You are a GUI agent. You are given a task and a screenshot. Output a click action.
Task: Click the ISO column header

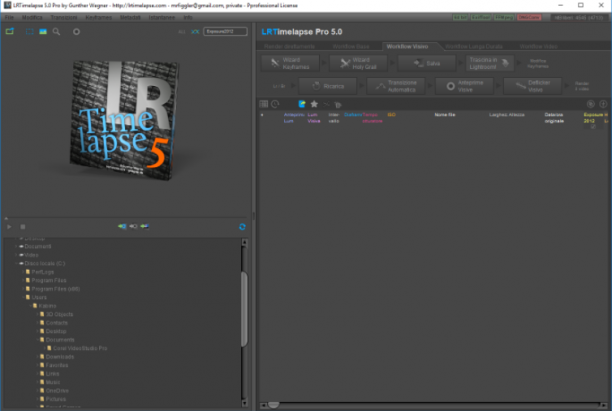[x=391, y=115]
